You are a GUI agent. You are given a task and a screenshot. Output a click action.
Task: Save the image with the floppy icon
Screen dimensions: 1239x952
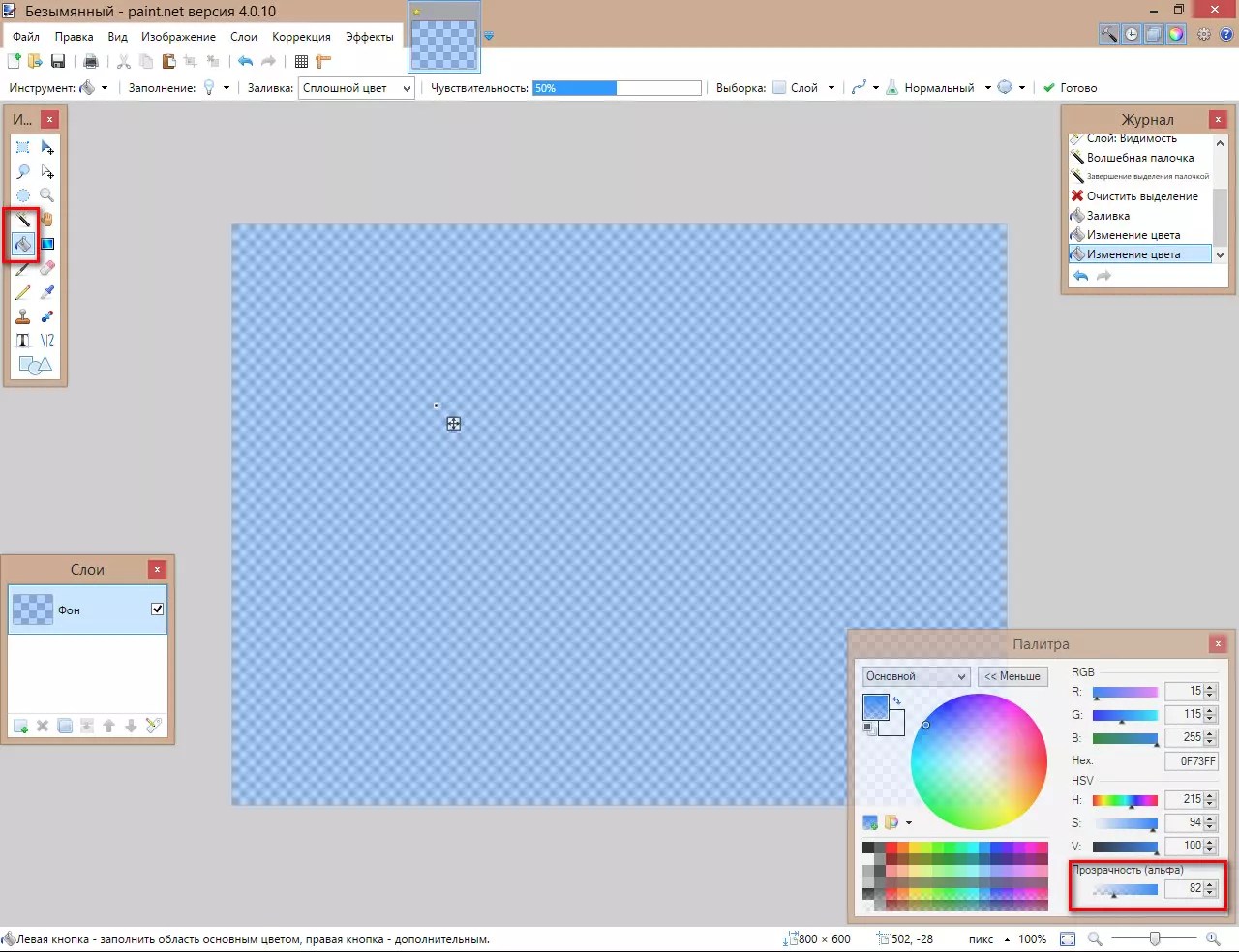(x=58, y=61)
